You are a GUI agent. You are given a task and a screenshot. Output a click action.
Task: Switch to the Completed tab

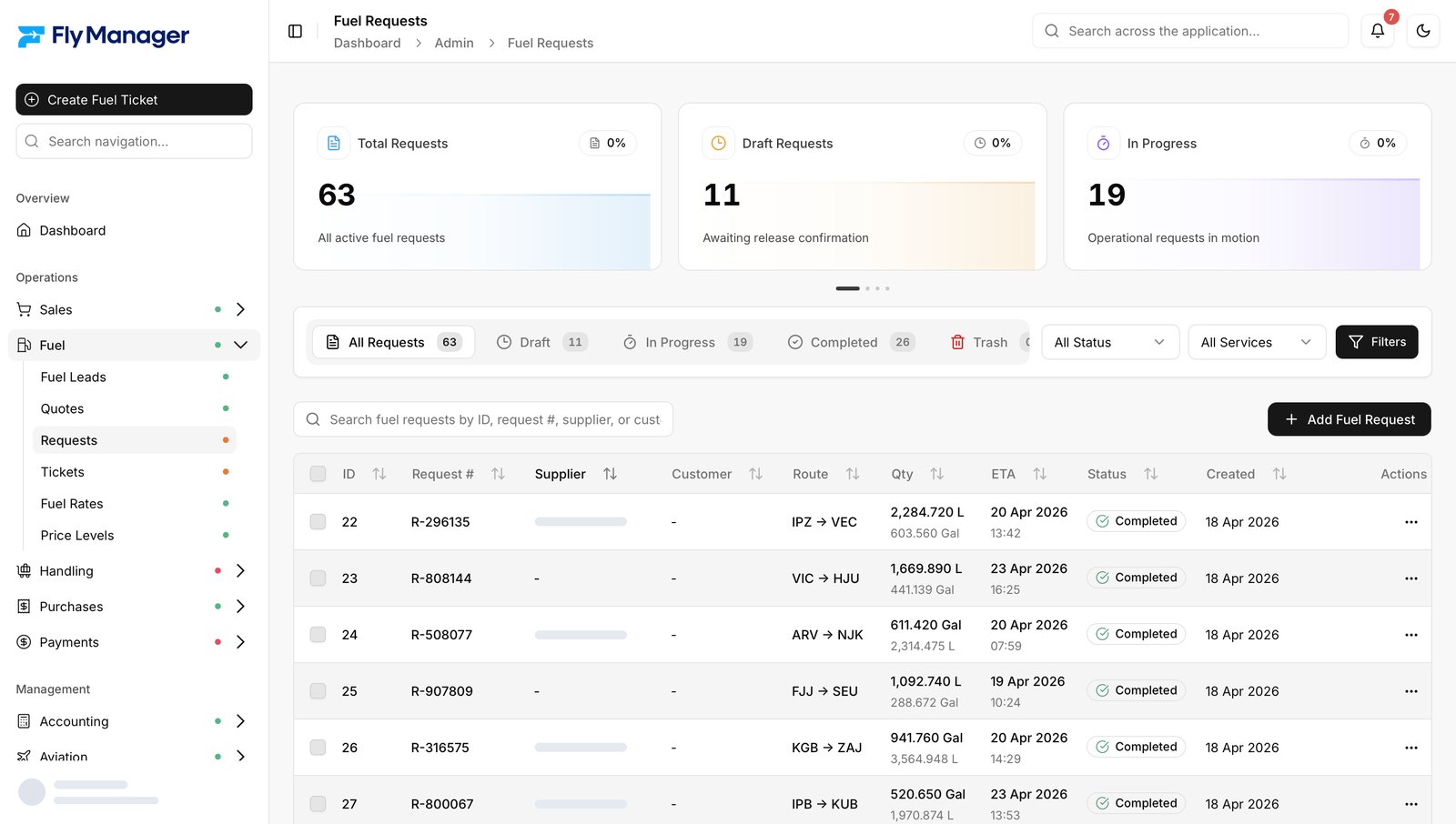851,342
